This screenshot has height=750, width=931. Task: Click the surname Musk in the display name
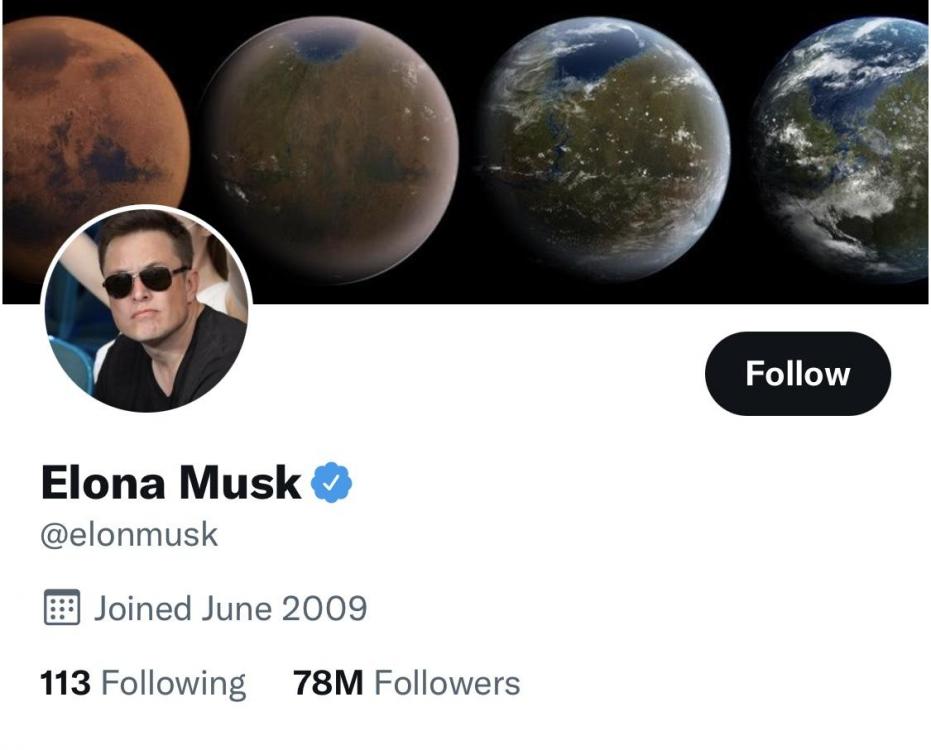click(x=240, y=484)
